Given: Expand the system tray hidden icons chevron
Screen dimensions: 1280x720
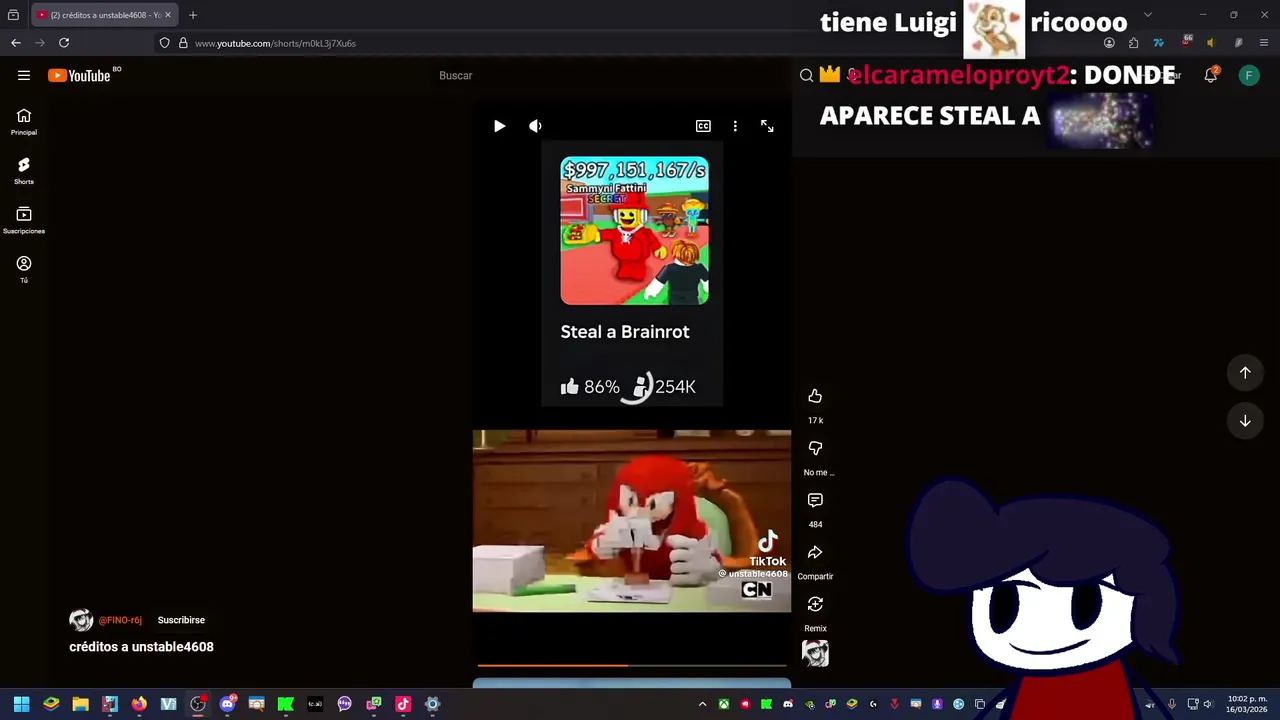Looking at the screenshot, I should (702, 704).
